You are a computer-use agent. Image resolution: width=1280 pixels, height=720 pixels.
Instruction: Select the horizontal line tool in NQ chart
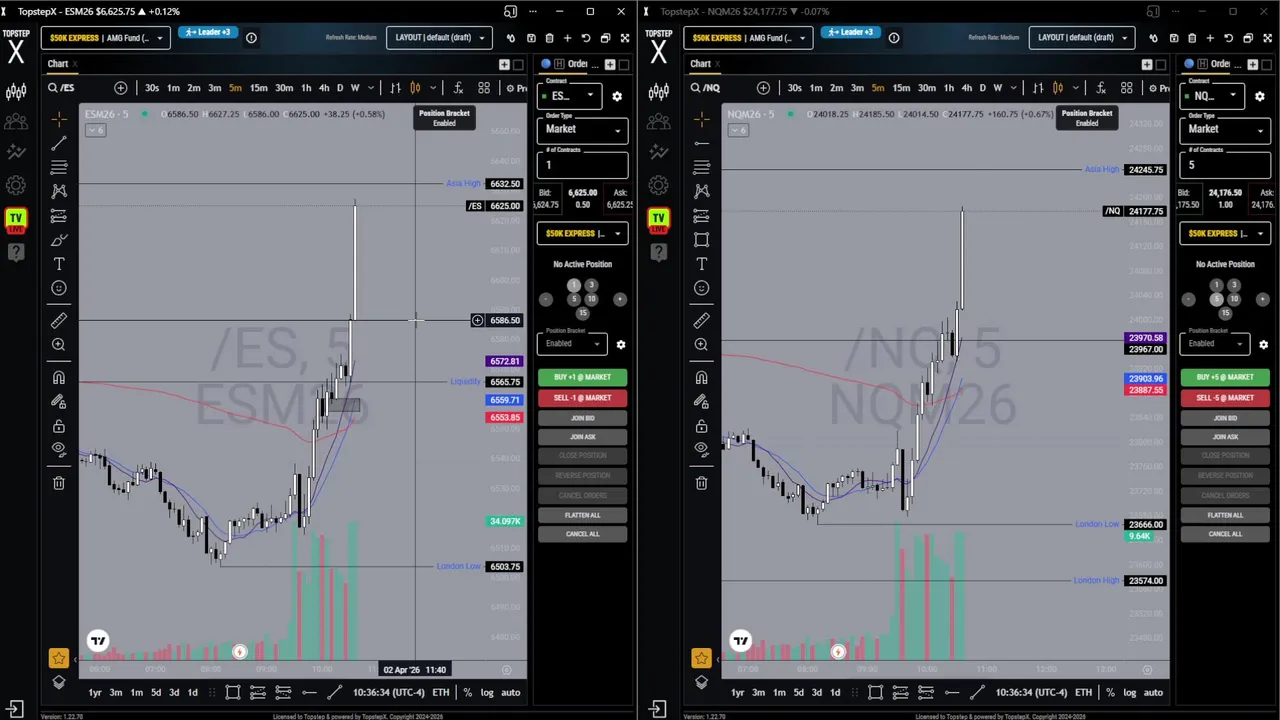(x=702, y=142)
